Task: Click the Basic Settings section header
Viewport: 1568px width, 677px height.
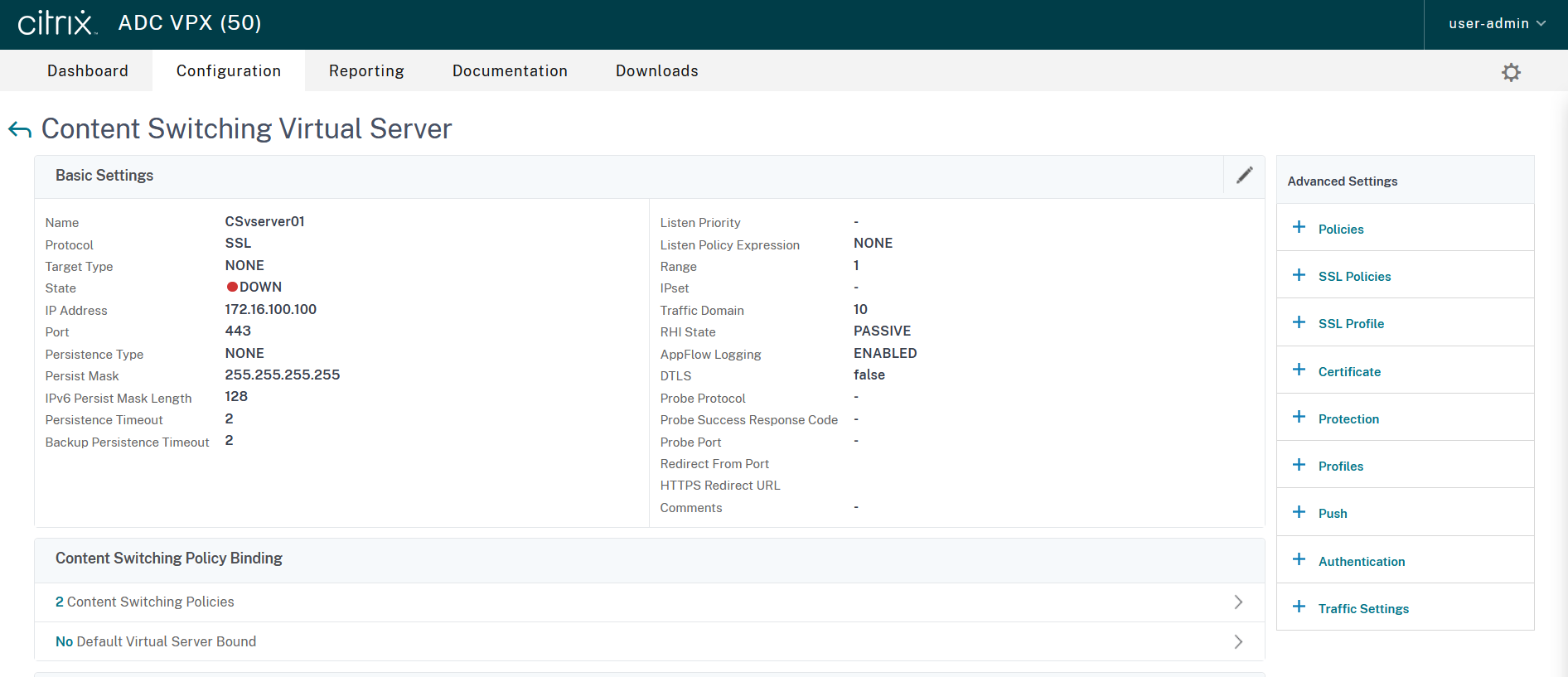Action: click(104, 176)
